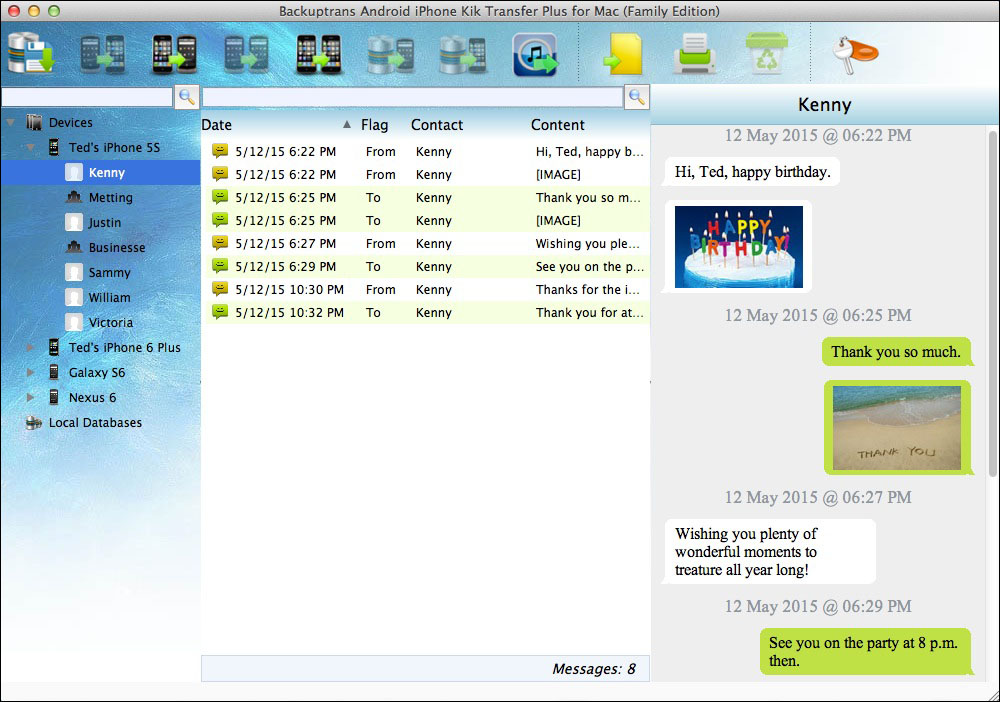This screenshot has height=702, width=1000.
Task: Click the greyed database-to-Android restore icon
Action: 390,54
